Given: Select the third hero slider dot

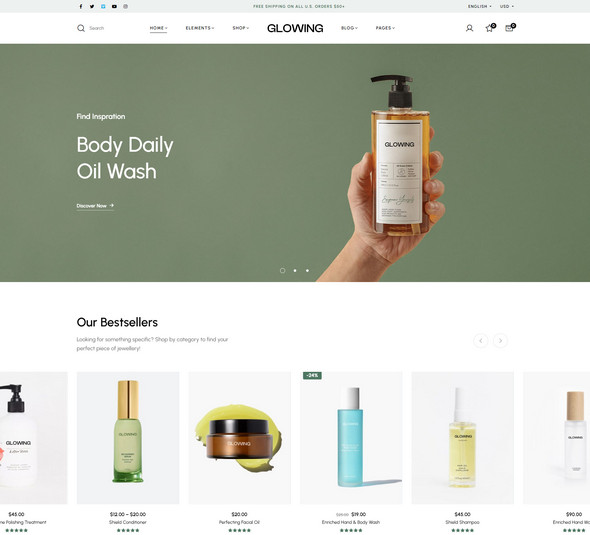Looking at the screenshot, I should pos(307,271).
